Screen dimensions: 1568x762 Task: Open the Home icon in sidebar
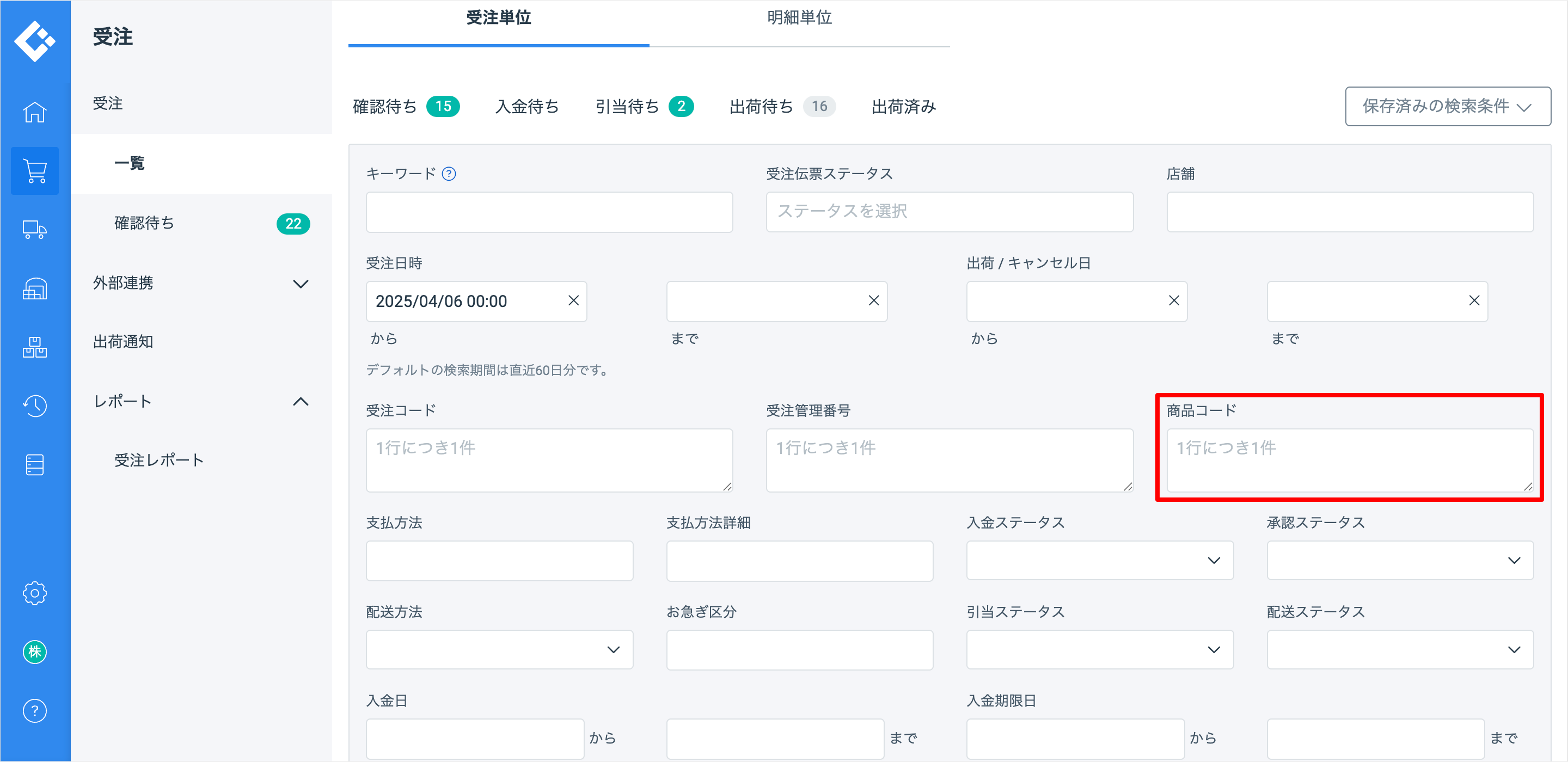pyautogui.click(x=35, y=112)
